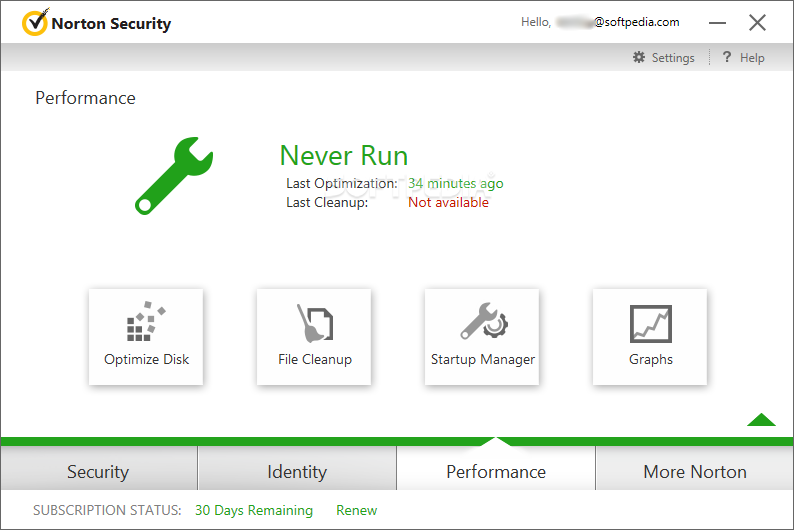Launch the File Cleanup tool

[314, 337]
